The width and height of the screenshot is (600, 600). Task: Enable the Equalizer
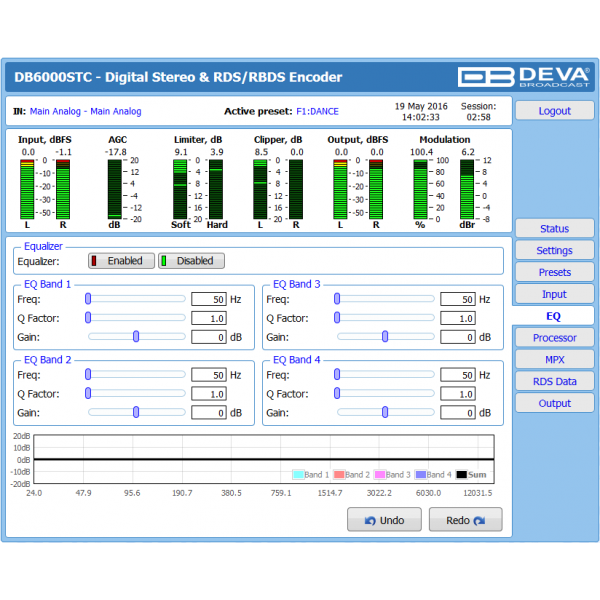point(121,261)
